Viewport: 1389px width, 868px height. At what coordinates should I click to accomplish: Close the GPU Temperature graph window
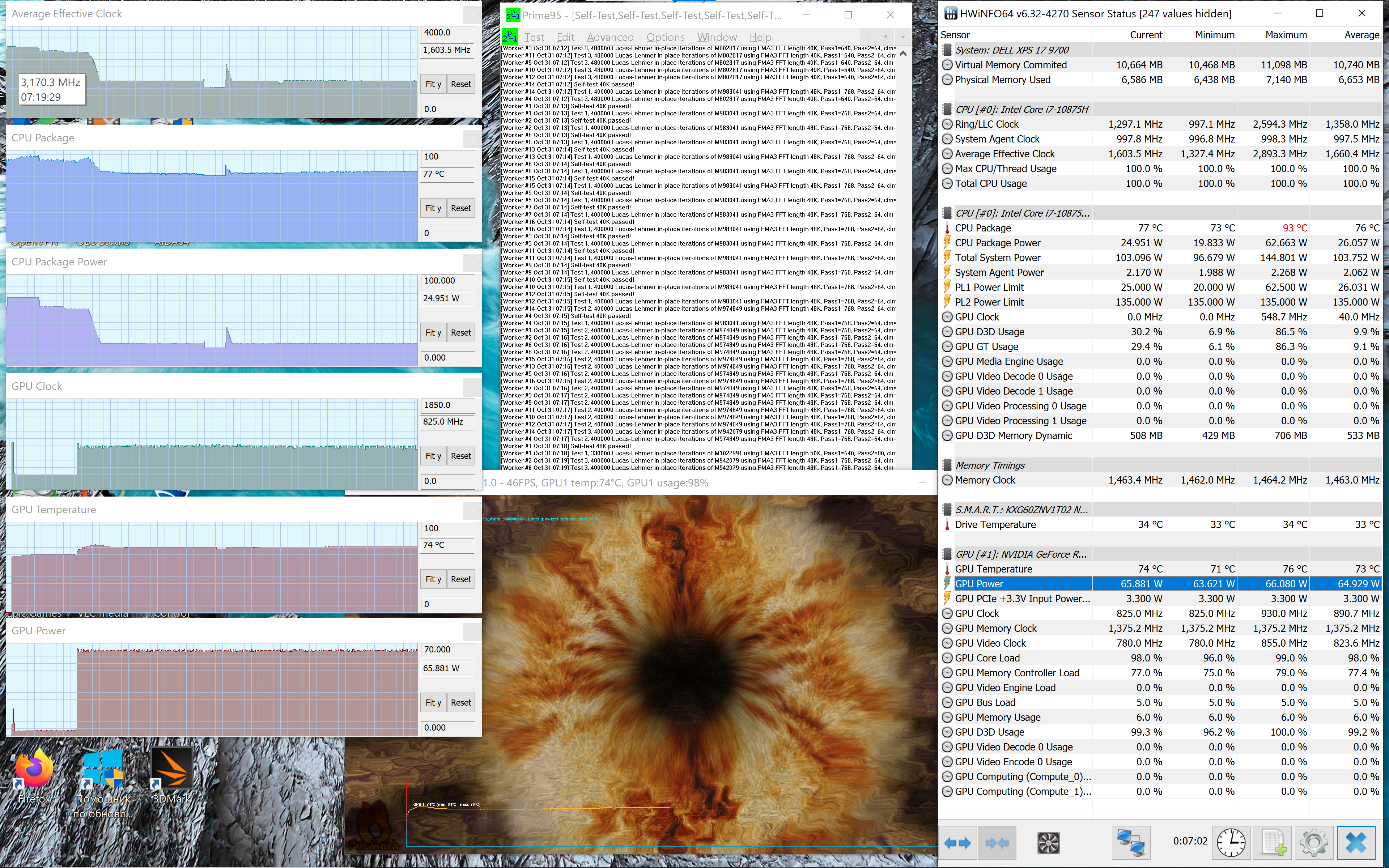(472, 510)
